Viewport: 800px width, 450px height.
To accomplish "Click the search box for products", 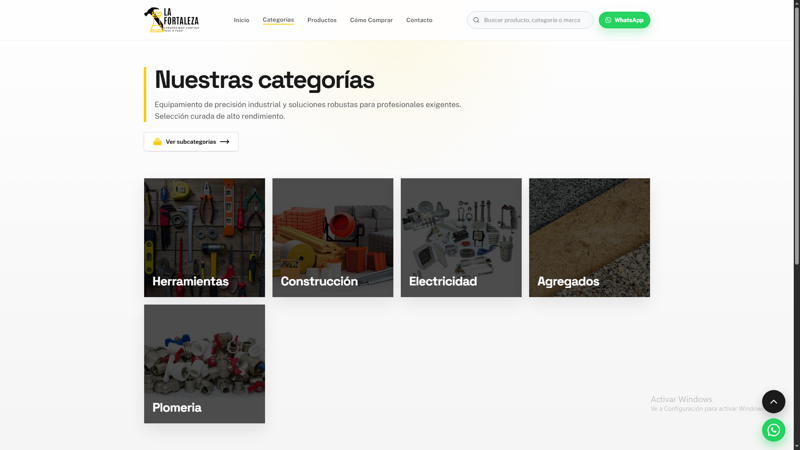I will [530, 20].
